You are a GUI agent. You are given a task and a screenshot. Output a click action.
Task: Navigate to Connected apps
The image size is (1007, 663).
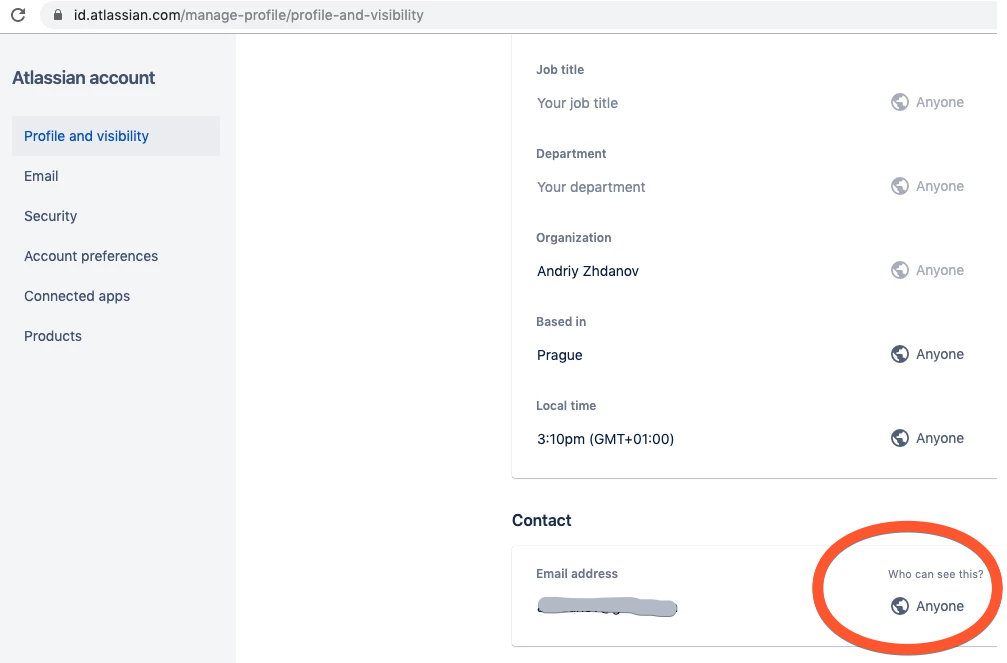77,296
